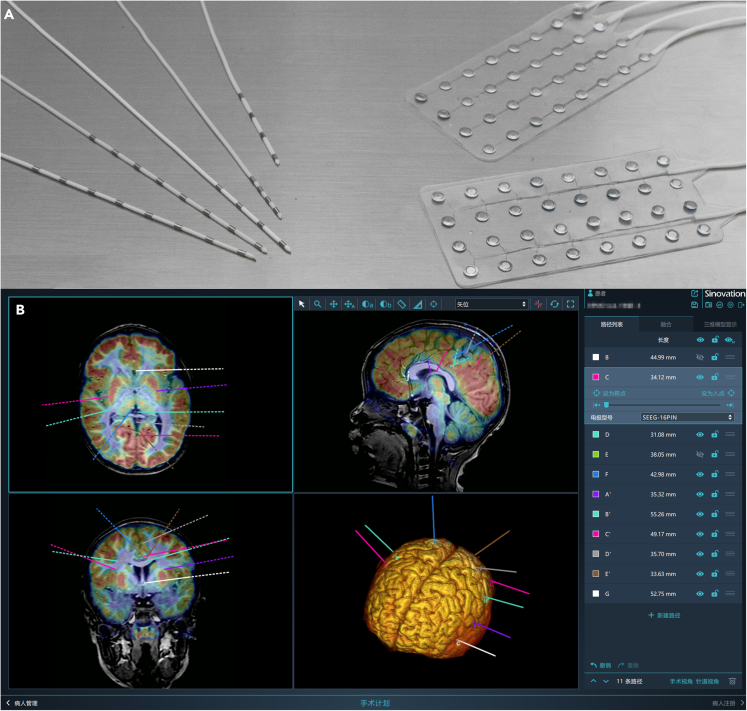This screenshot has height=711, width=747.
Task: Open the 三维模型显示 tab
Action: [718, 324]
